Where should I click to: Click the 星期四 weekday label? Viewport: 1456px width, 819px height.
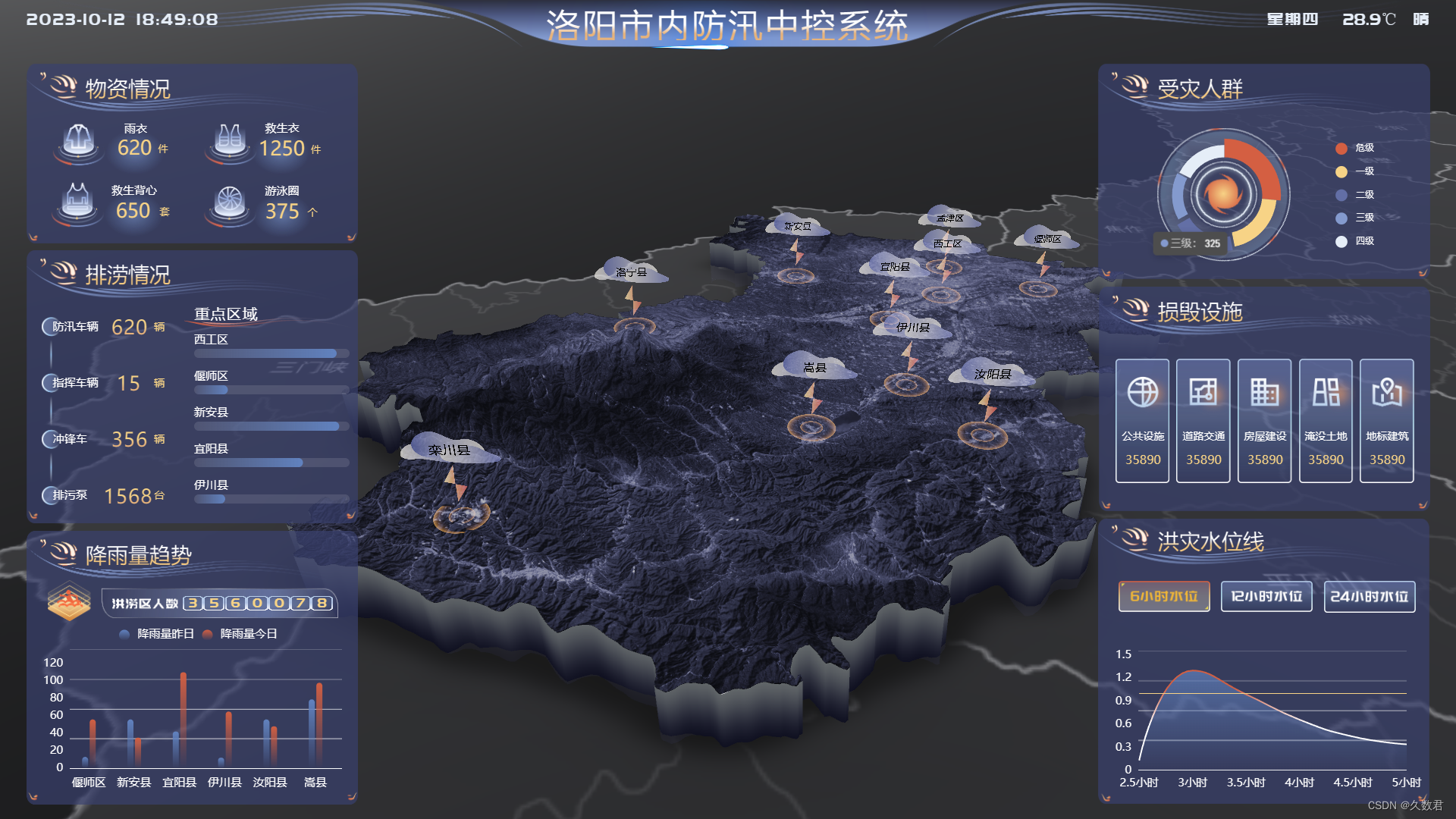(x=1292, y=20)
